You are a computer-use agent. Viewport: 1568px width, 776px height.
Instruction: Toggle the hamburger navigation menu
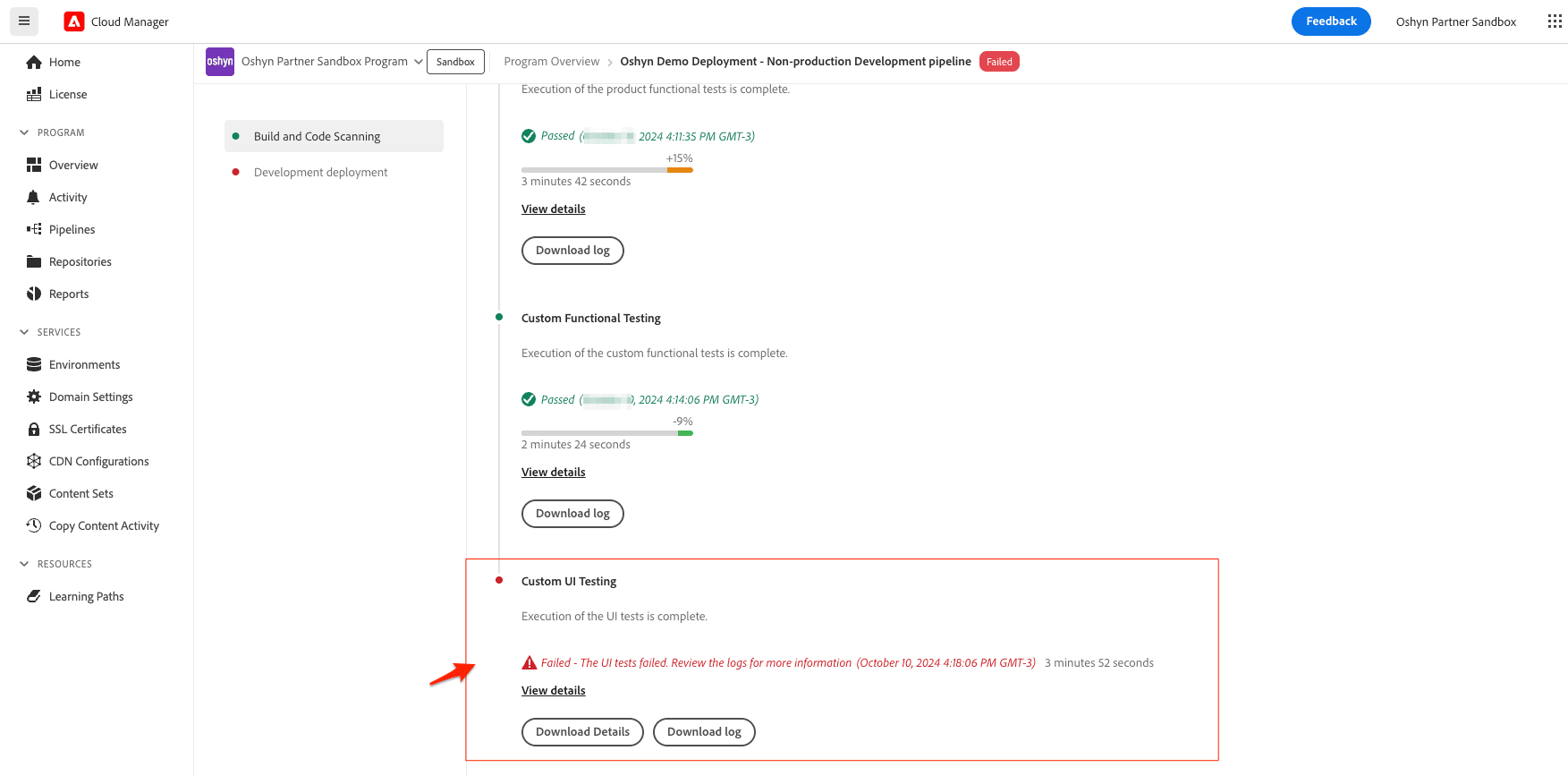24,21
